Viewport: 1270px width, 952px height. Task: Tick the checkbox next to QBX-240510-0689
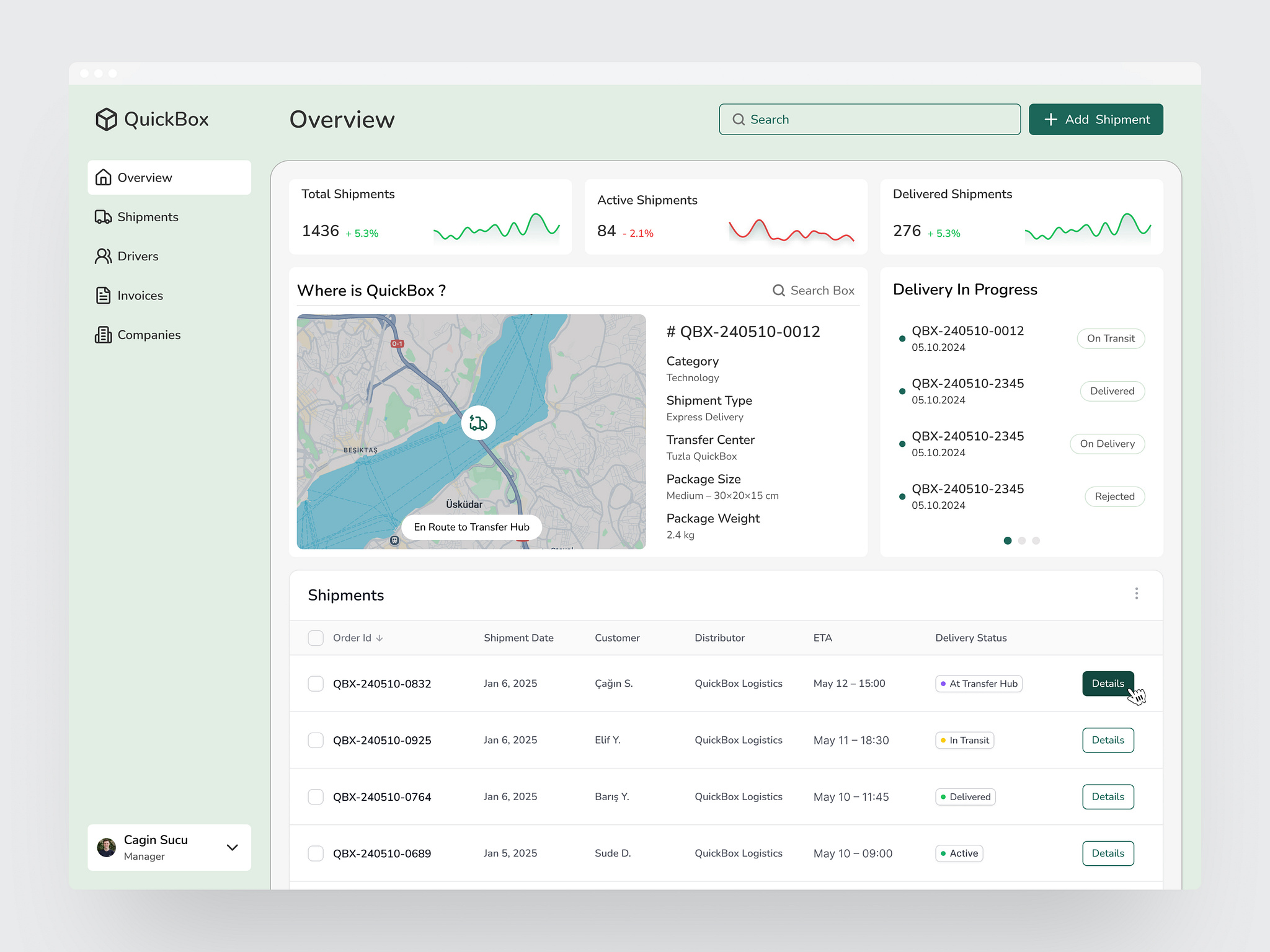316,853
